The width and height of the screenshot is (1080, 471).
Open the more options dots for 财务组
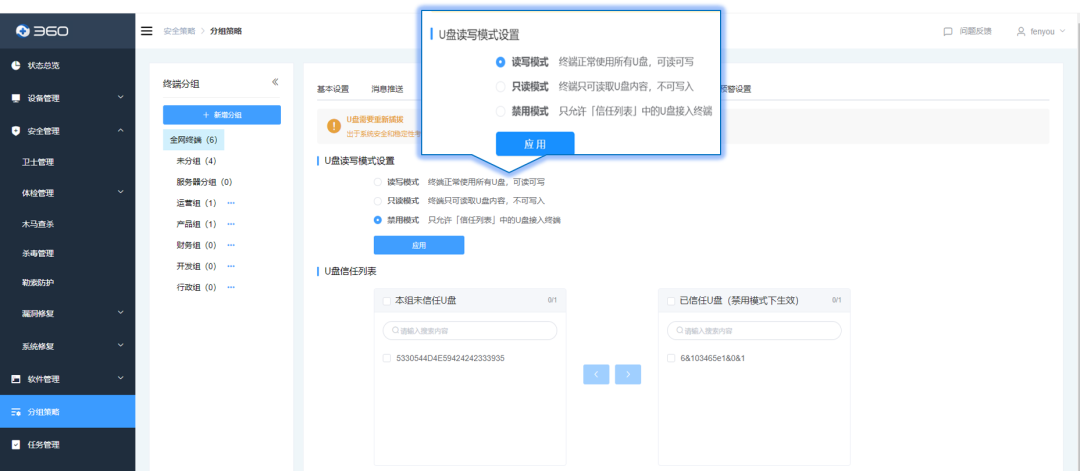click(231, 245)
